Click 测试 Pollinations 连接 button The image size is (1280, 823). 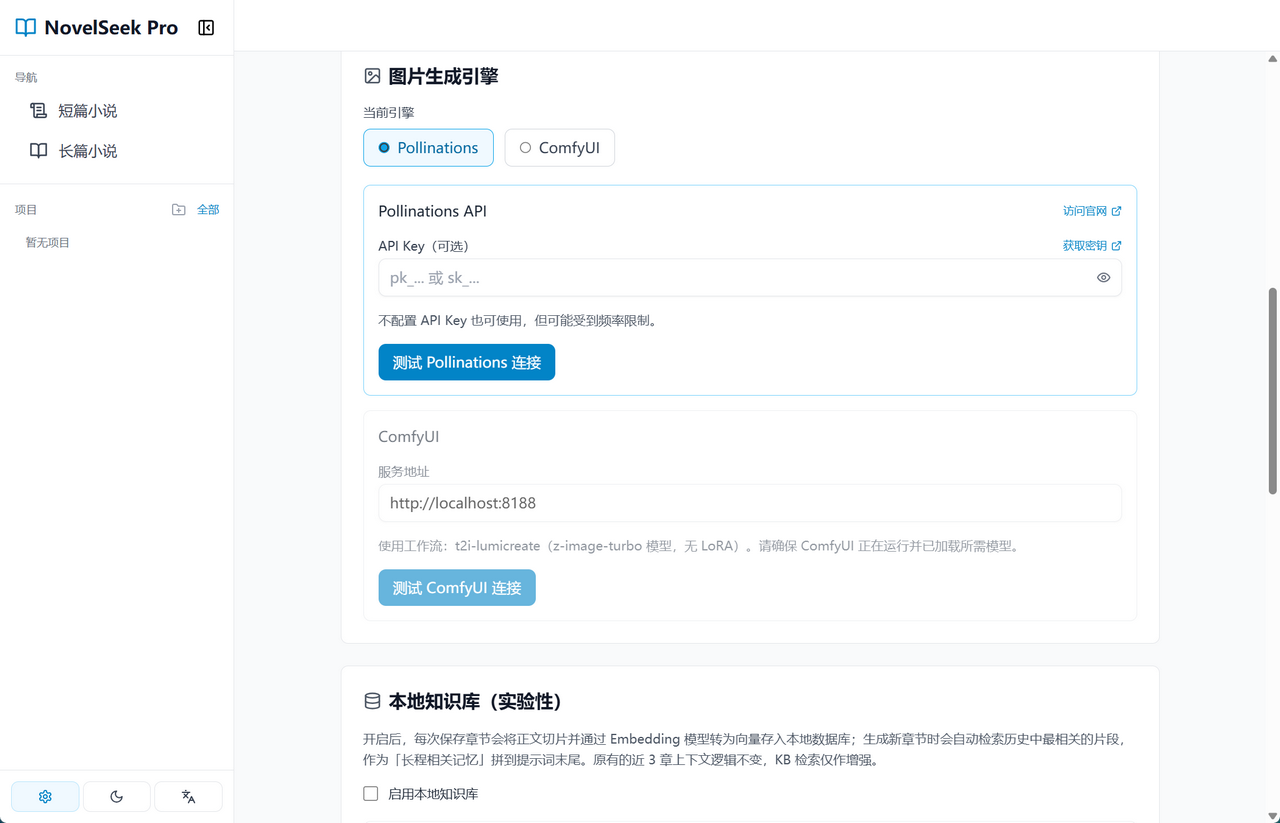(x=466, y=362)
